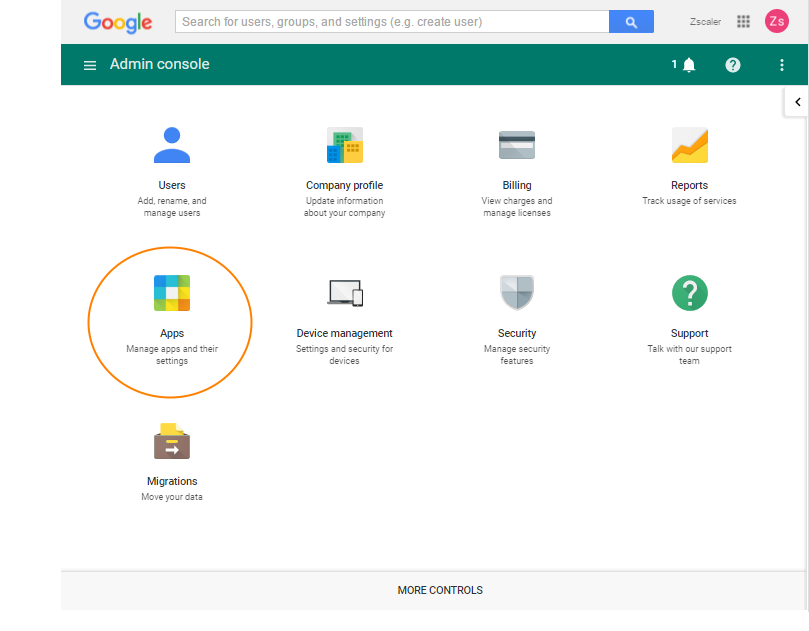
Task: Open the Support question mark icon
Action: (x=689, y=293)
